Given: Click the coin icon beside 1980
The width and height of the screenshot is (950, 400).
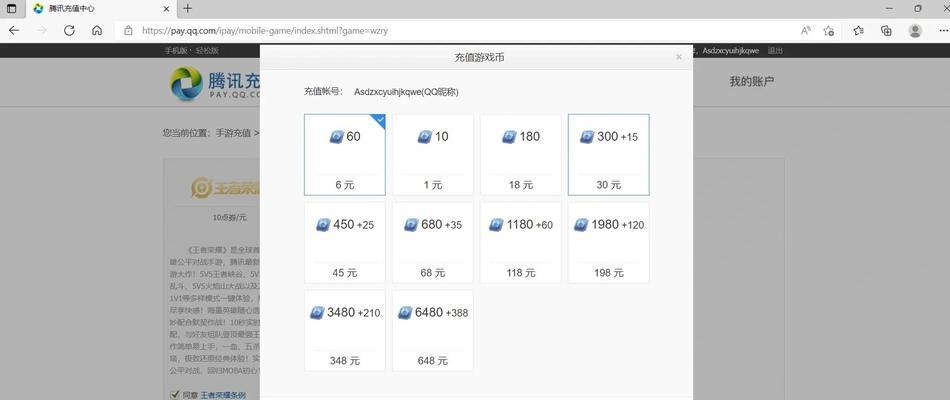Looking at the screenshot, I should pyautogui.click(x=581, y=225).
